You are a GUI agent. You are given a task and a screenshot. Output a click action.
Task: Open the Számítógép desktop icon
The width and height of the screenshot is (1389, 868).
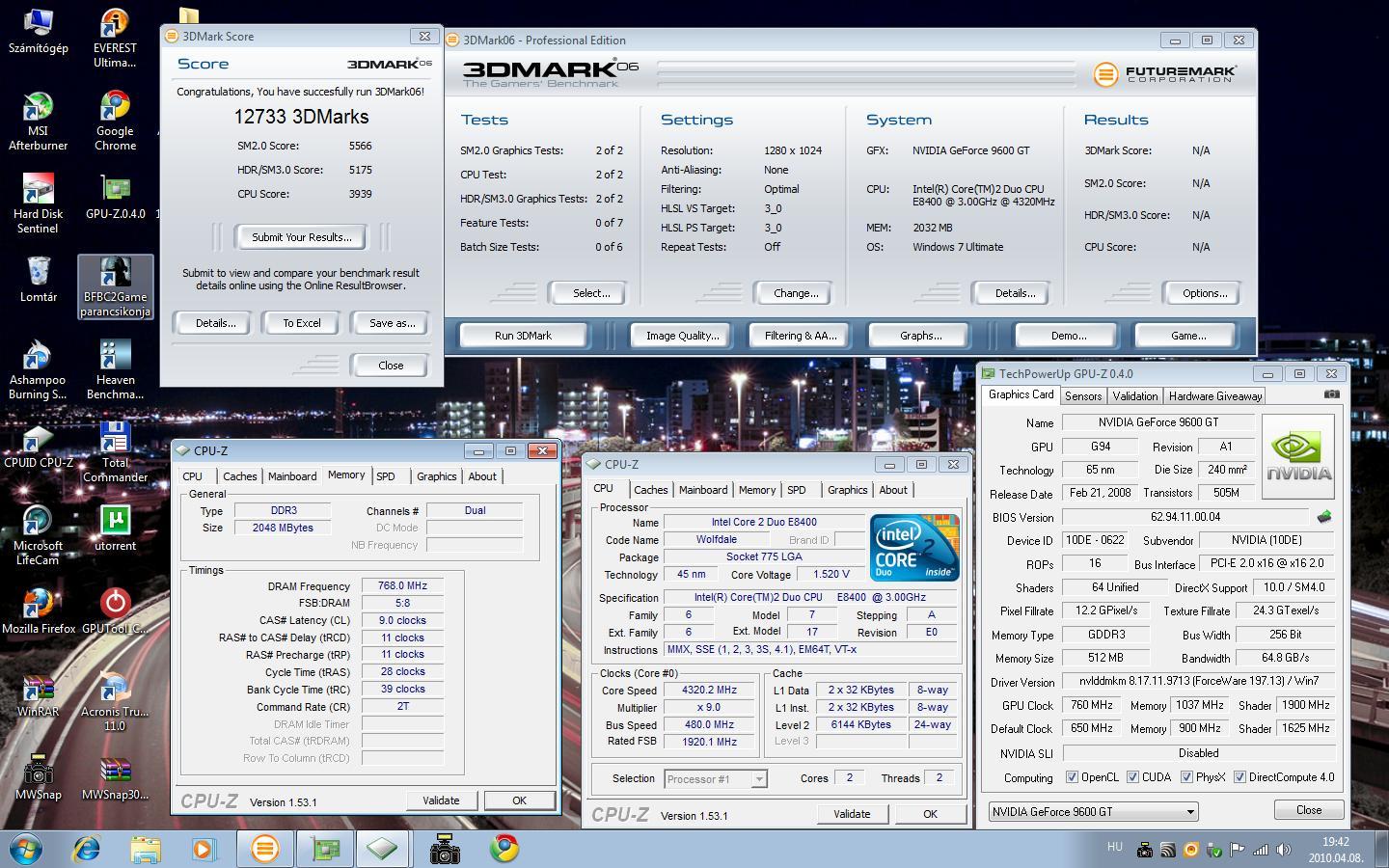point(38,31)
